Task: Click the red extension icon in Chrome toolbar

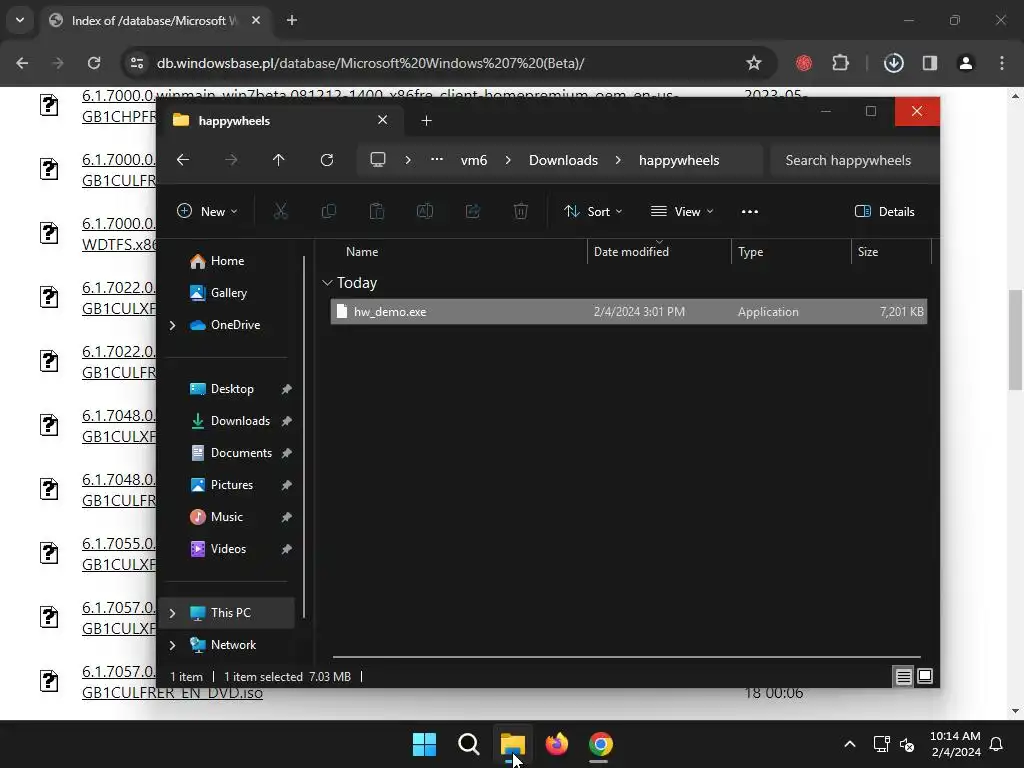Action: [804, 63]
